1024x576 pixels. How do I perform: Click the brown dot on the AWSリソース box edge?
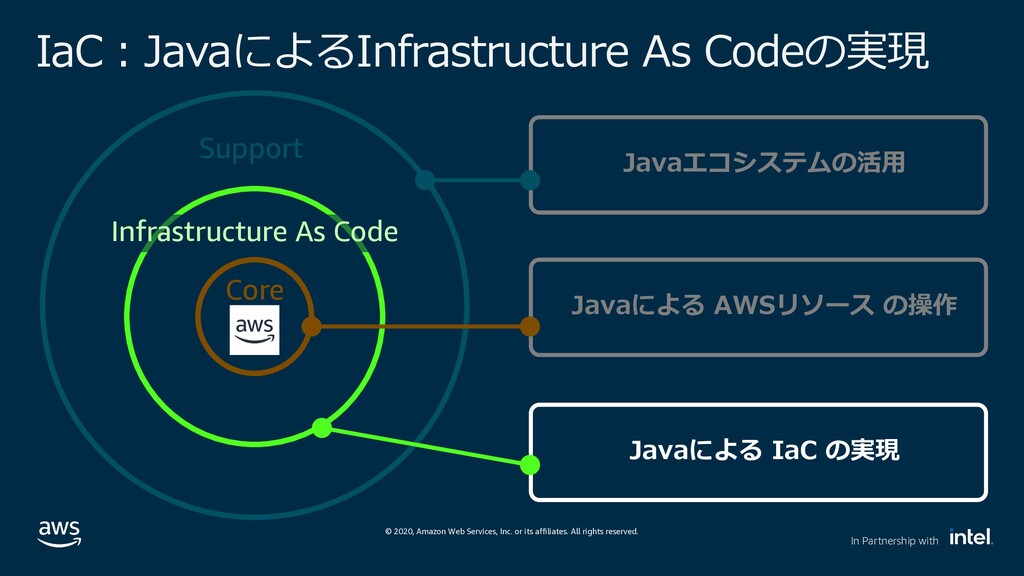(x=530, y=327)
